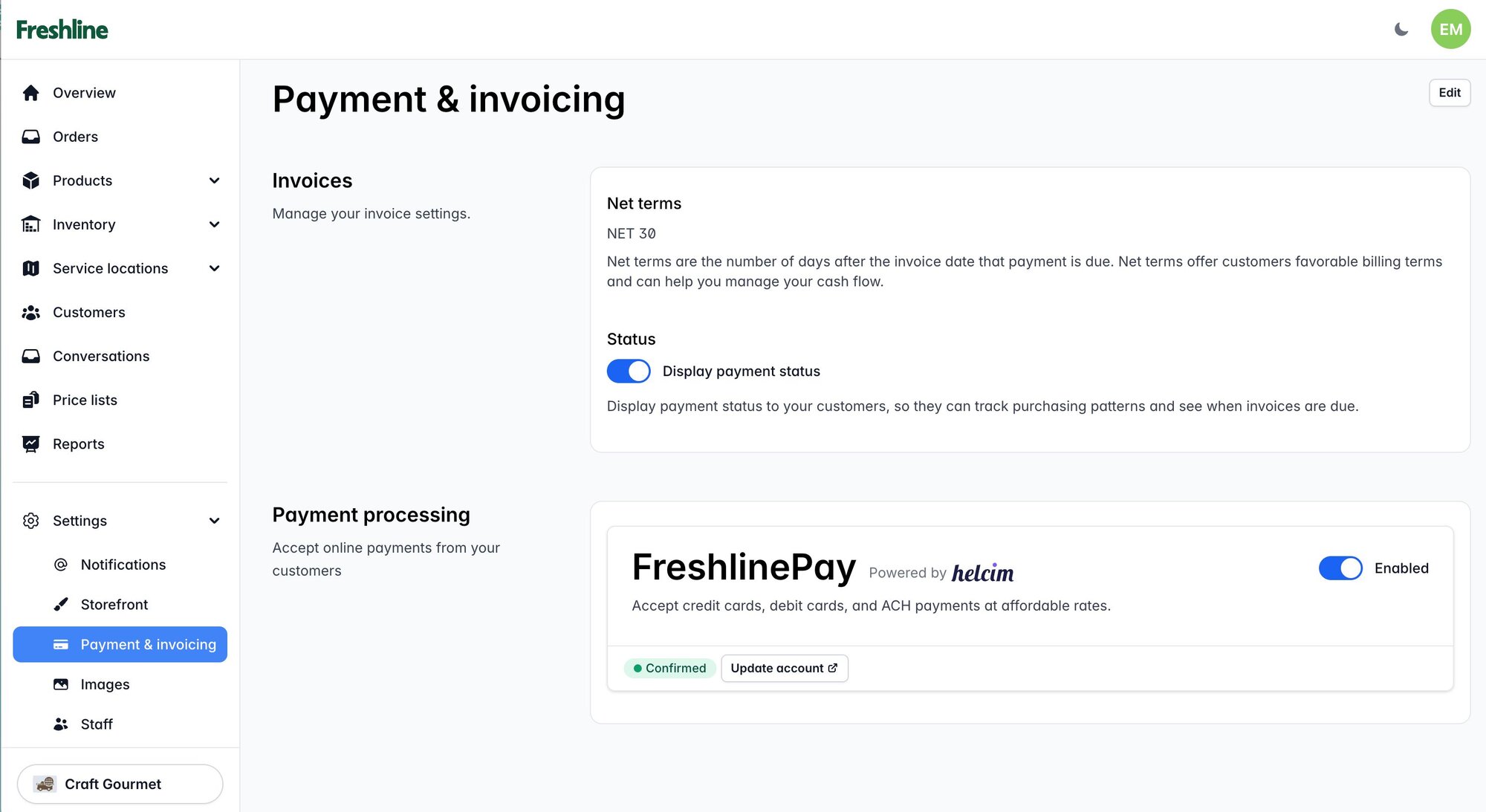Turn off FreshlinePay Enabled toggle

tap(1340, 568)
